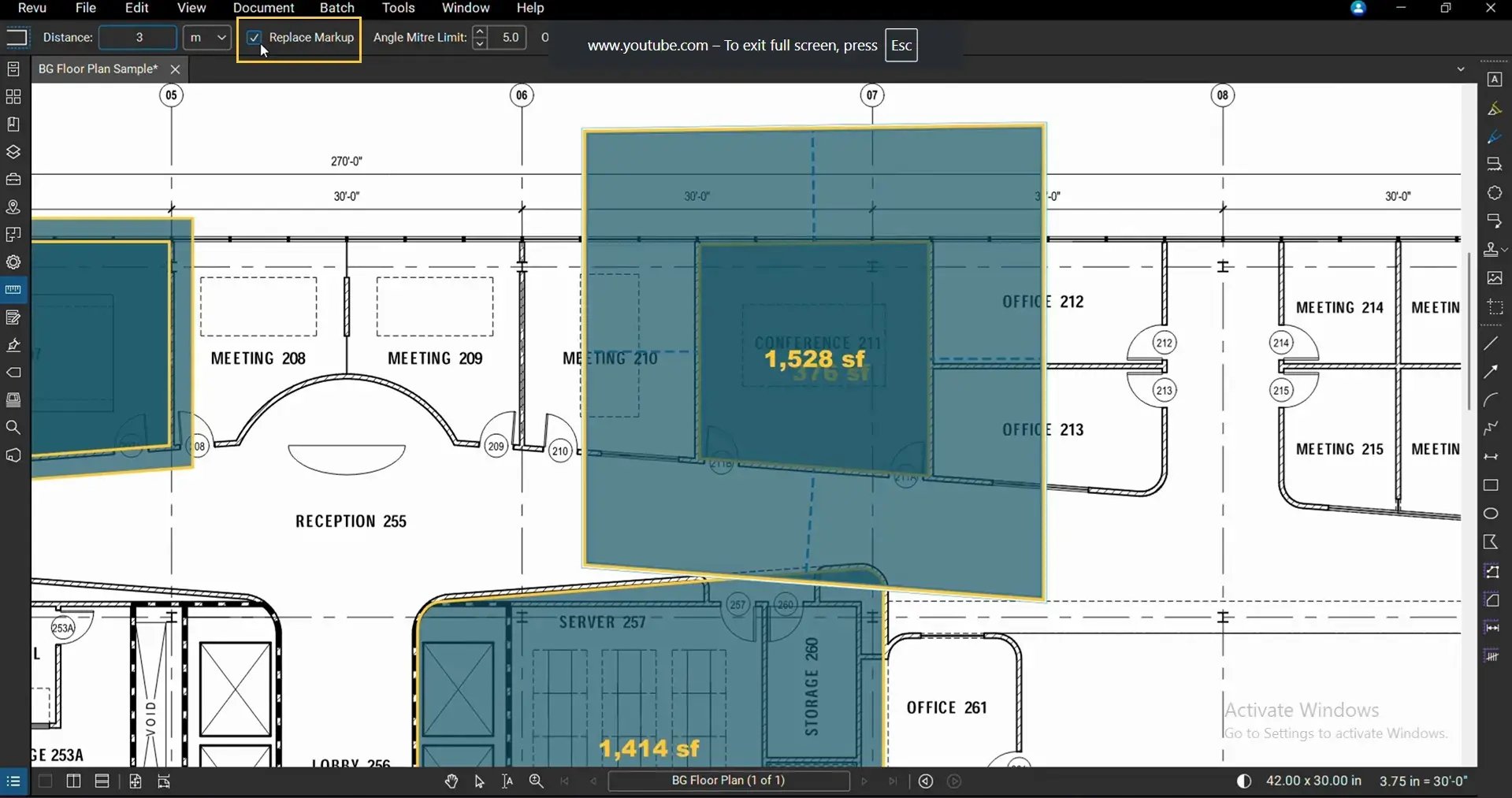Open the Tool Chest panel
The width and height of the screenshot is (1512, 798).
click(13, 180)
